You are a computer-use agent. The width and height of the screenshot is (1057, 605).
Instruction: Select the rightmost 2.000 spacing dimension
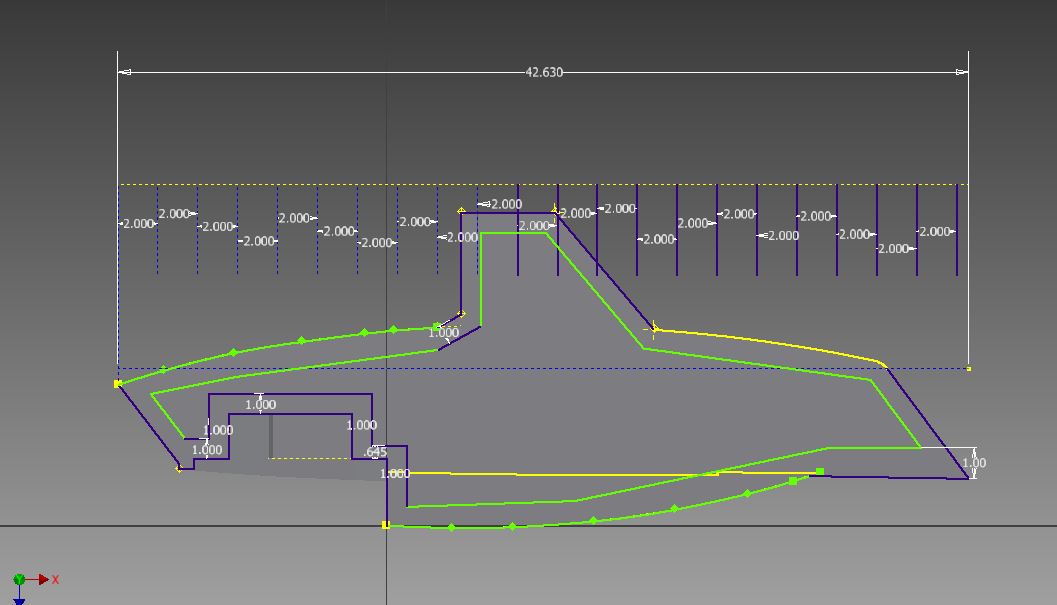[x=936, y=231]
